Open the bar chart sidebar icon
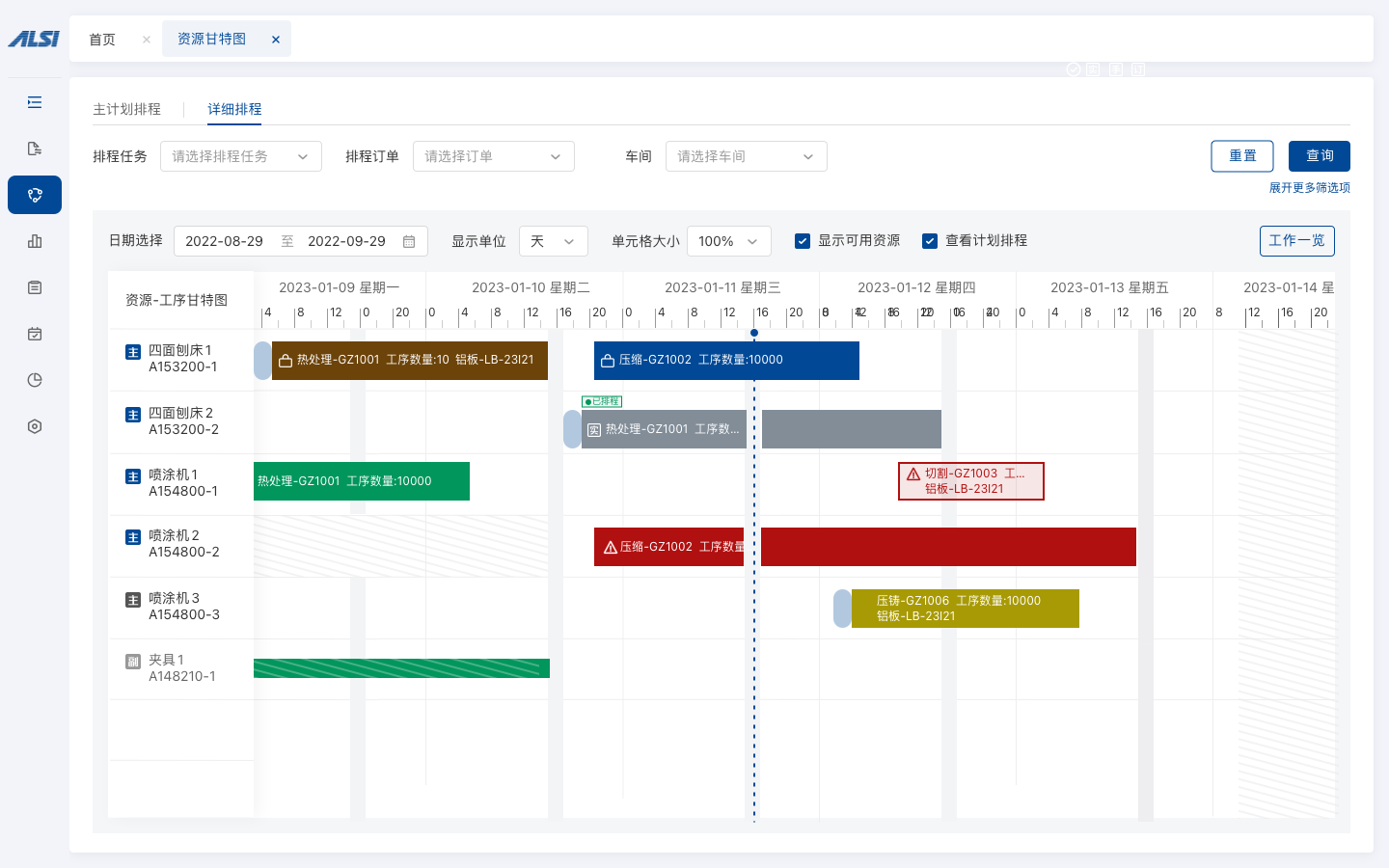The height and width of the screenshot is (868, 1389). (x=35, y=241)
